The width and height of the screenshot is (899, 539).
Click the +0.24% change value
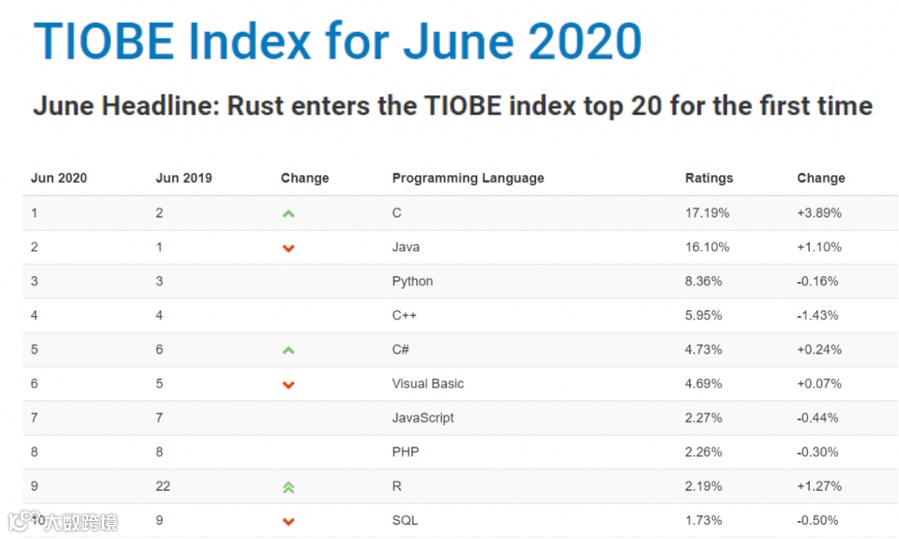point(819,349)
